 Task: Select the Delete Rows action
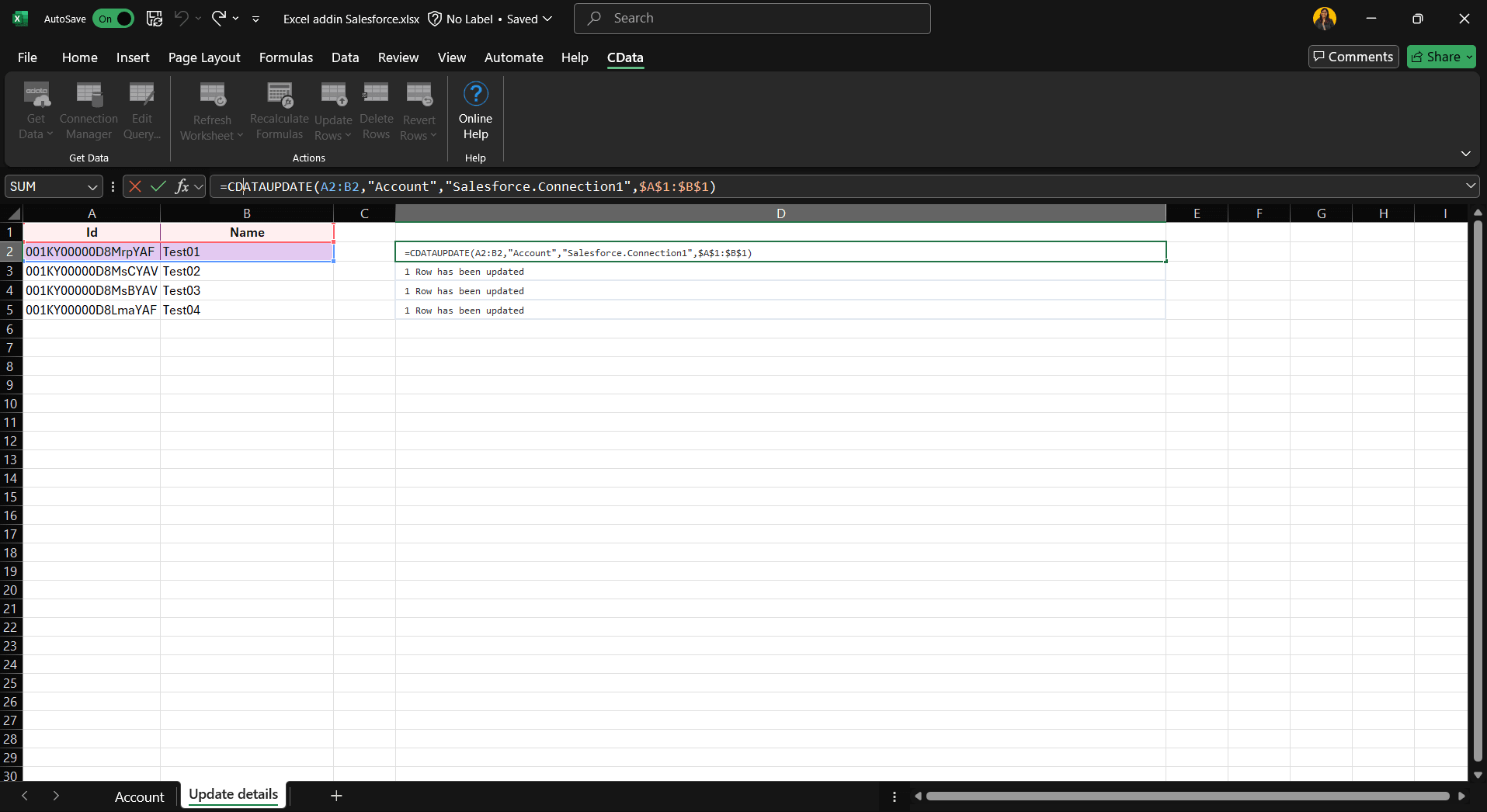click(x=376, y=110)
